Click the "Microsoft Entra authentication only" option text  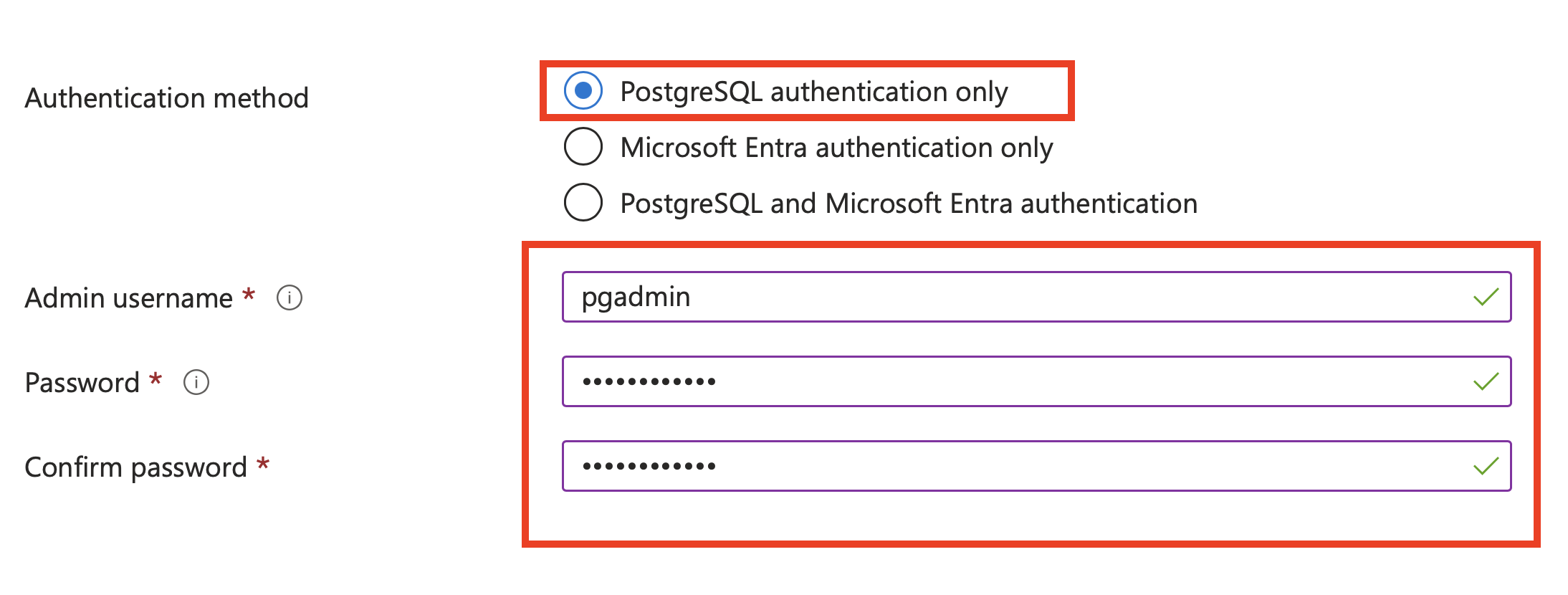coord(836,148)
